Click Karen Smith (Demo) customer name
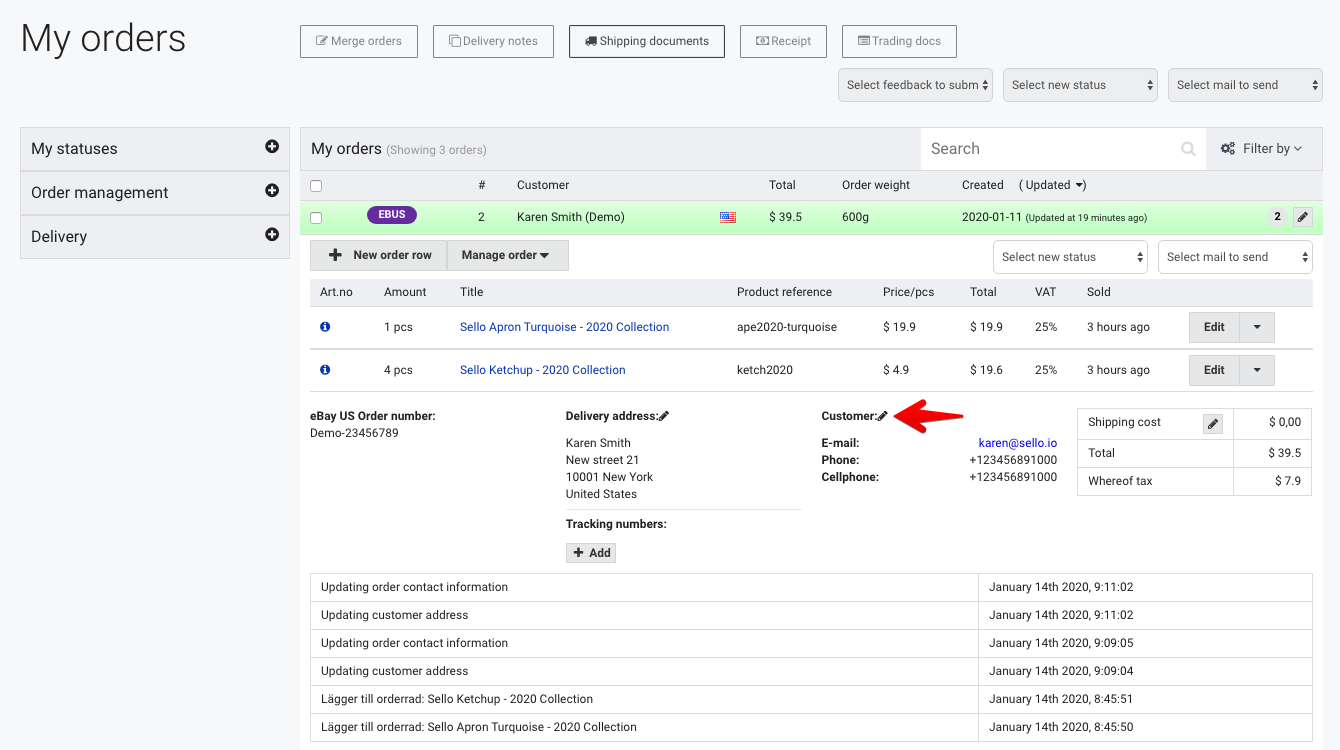This screenshot has height=750, width=1340. pyautogui.click(x=571, y=217)
